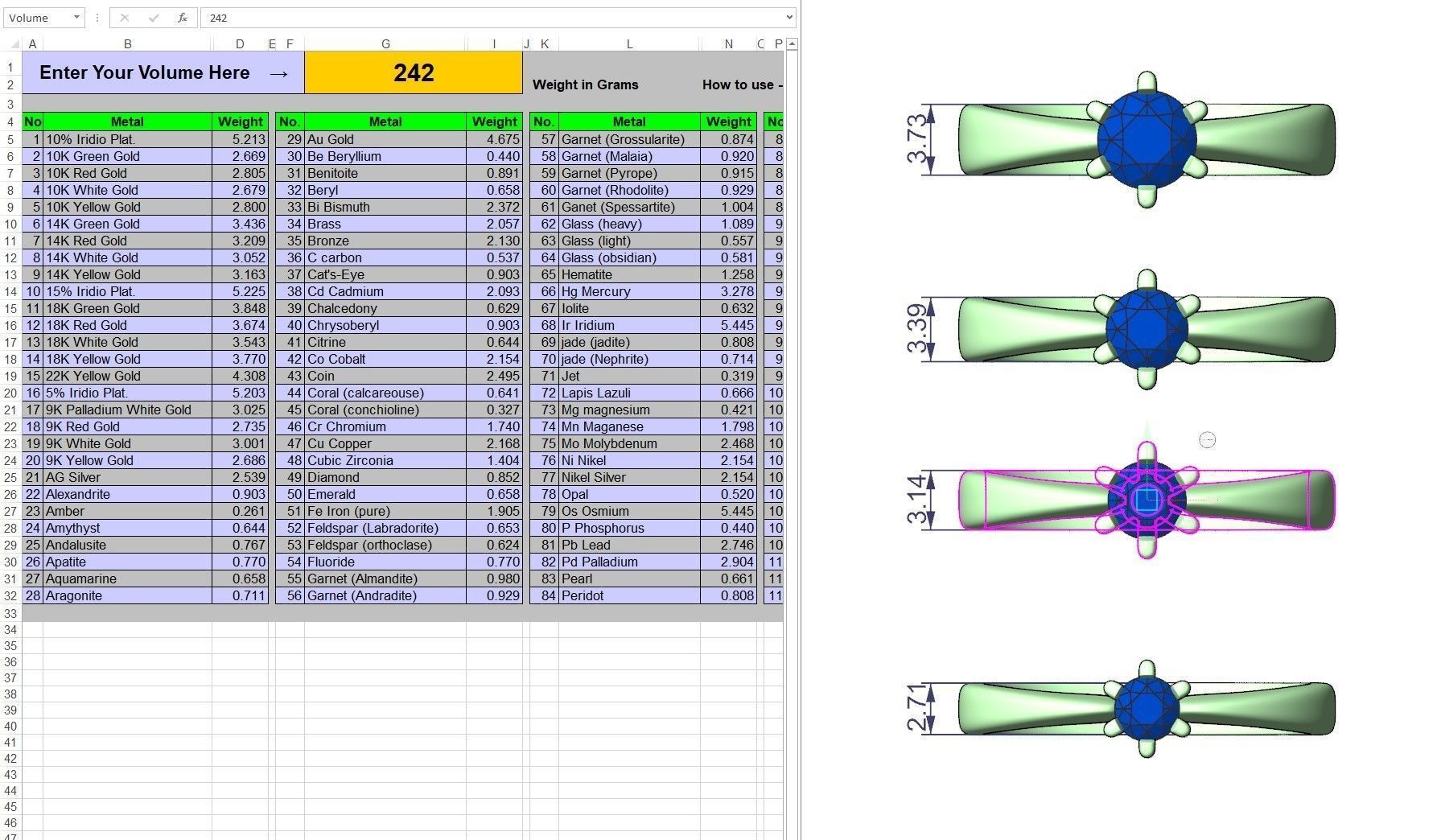Click the 'Weight' header in column N

click(x=728, y=121)
